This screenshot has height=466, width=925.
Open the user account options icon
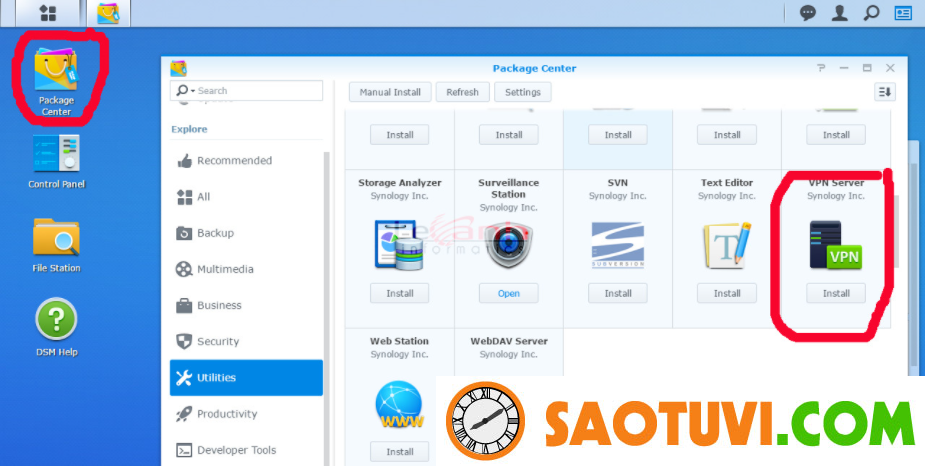pos(840,13)
